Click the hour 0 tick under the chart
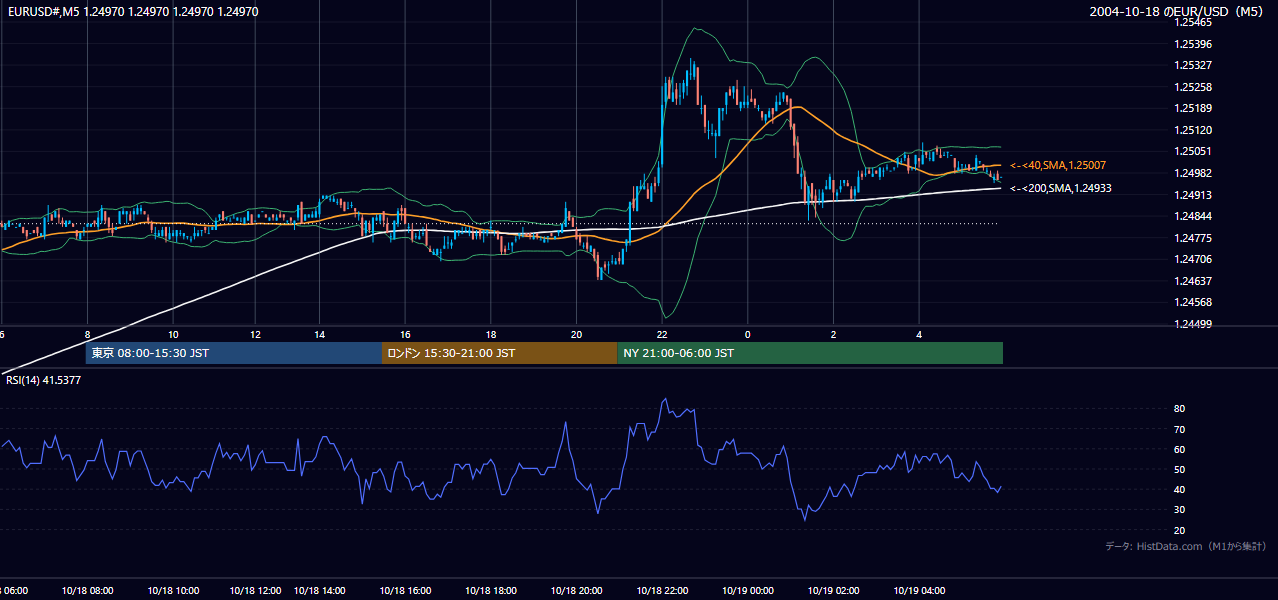Image resolution: width=1278 pixels, height=600 pixels. coord(747,334)
